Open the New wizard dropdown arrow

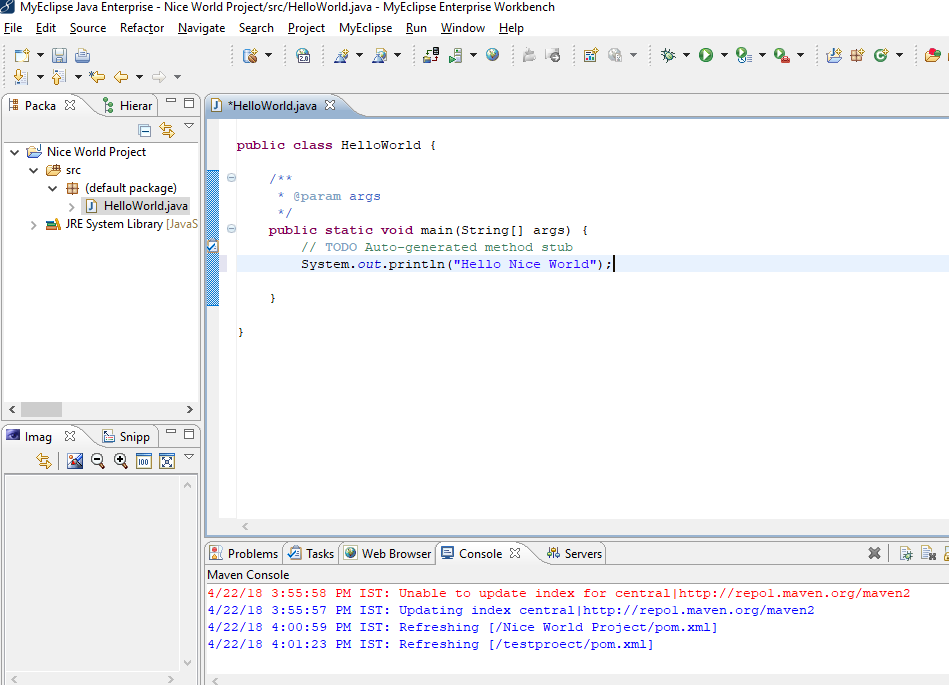pyautogui.click(x=40, y=56)
